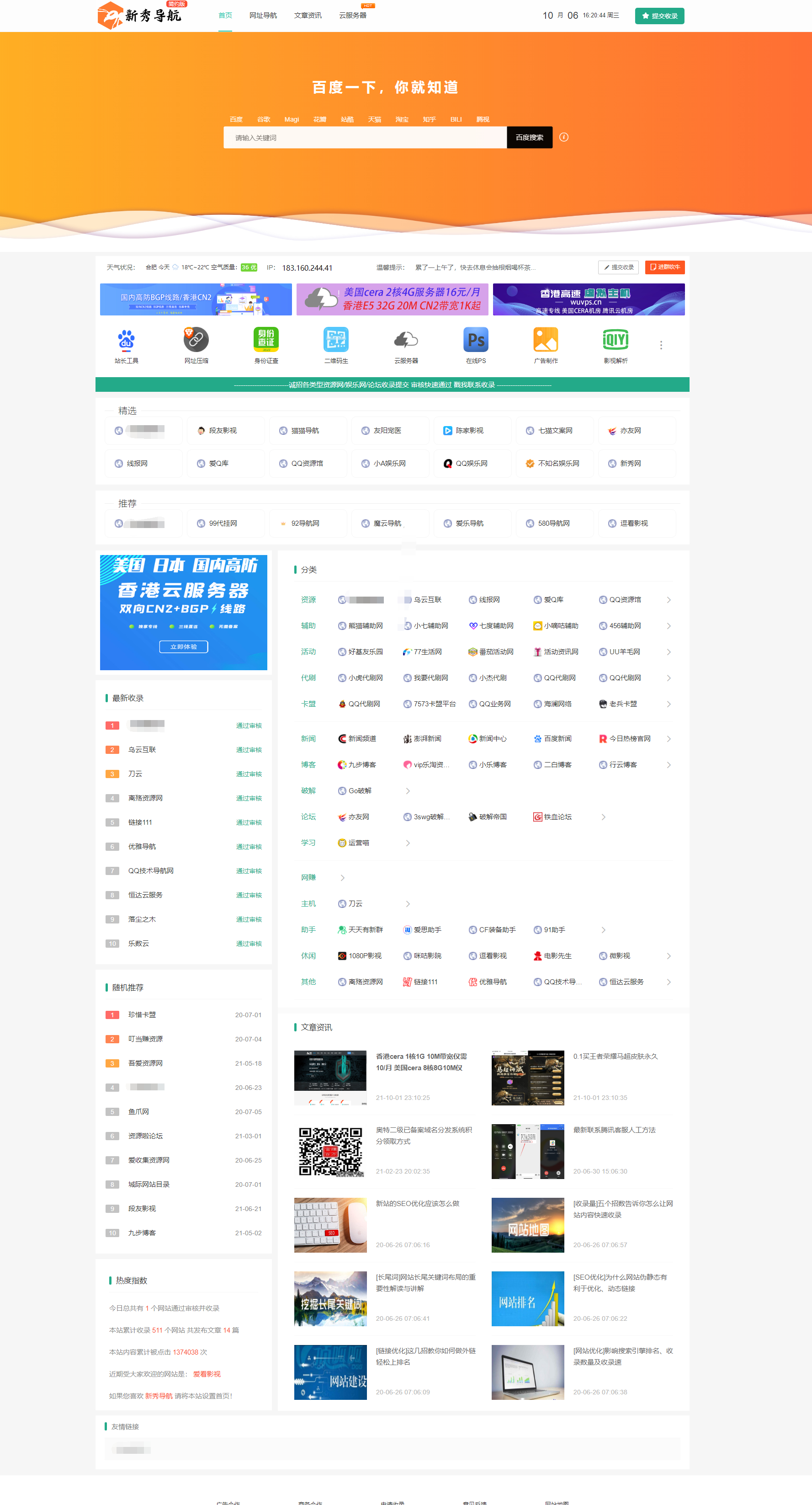Open 珍惜卡盟 in 随机推荐 list

(x=142, y=1015)
